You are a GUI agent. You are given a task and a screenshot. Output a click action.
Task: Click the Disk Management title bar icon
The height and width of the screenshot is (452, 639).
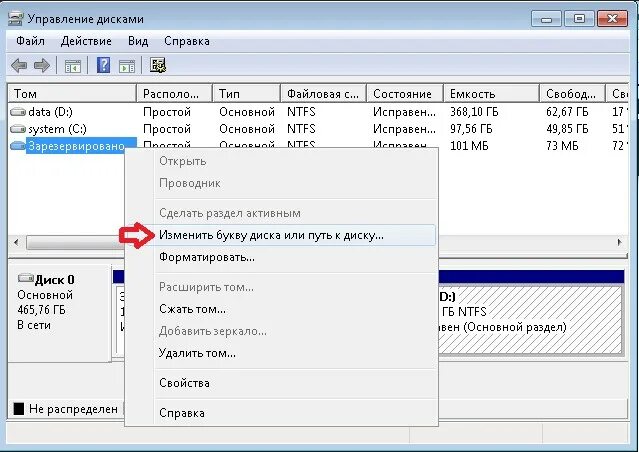[15, 19]
